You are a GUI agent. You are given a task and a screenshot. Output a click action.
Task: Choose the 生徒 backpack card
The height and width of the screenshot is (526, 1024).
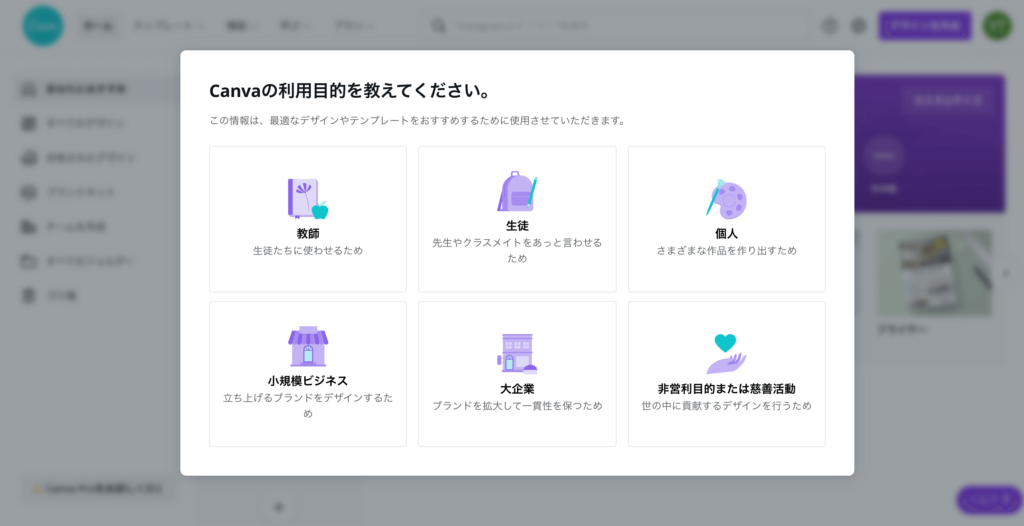tap(517, 219)
